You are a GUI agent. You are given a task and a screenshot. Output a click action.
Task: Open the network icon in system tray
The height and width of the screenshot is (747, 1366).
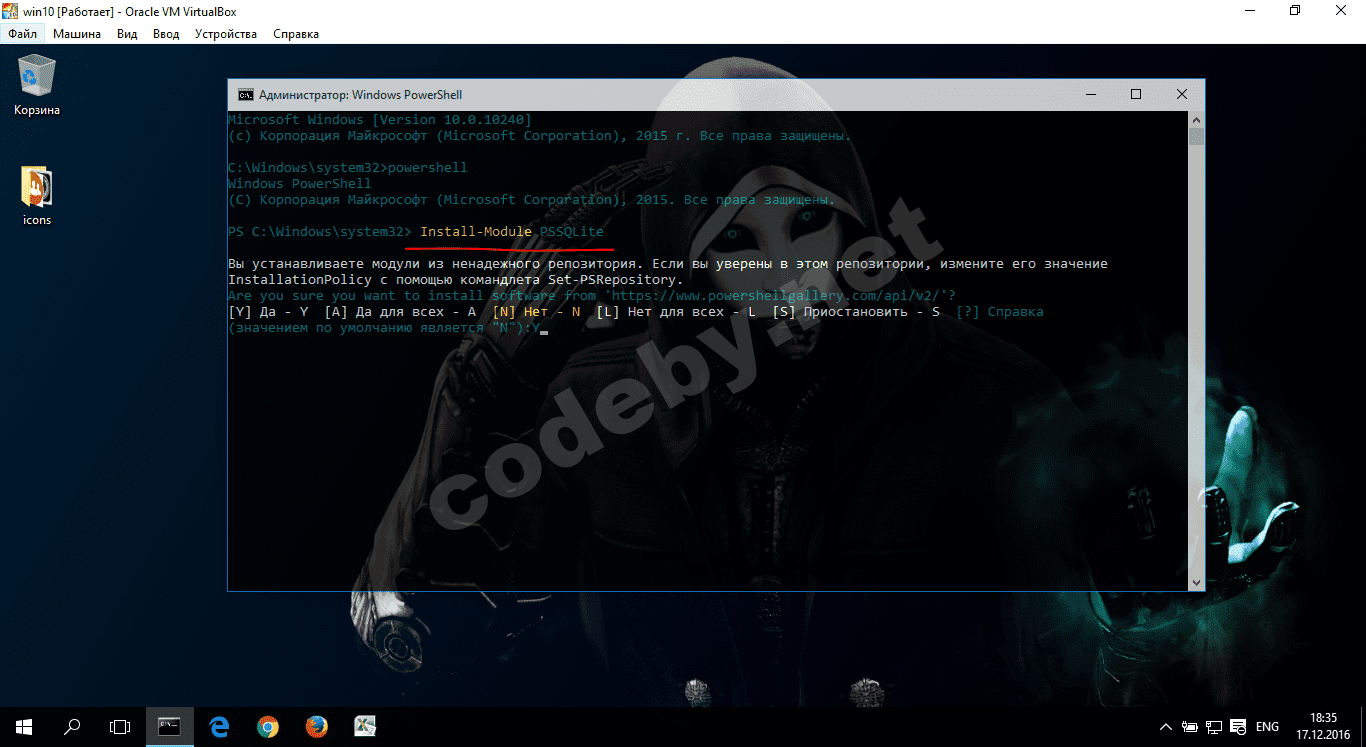[1215, 727]
